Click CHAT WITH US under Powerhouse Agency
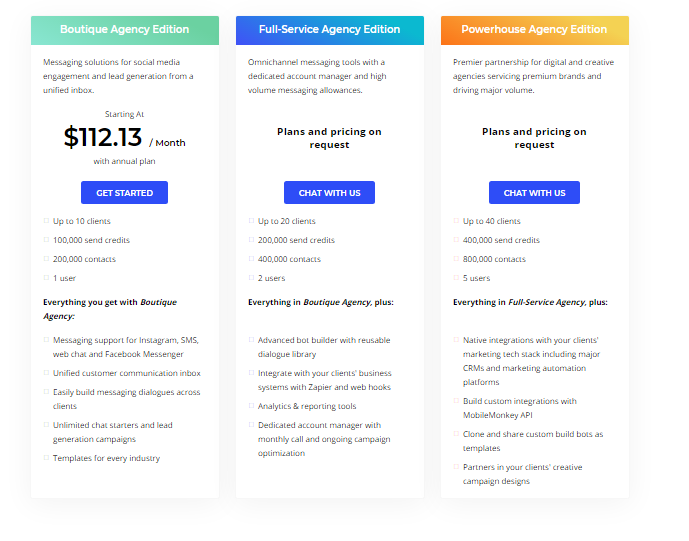Screen dimensions: 689x541 coord(534,192)
